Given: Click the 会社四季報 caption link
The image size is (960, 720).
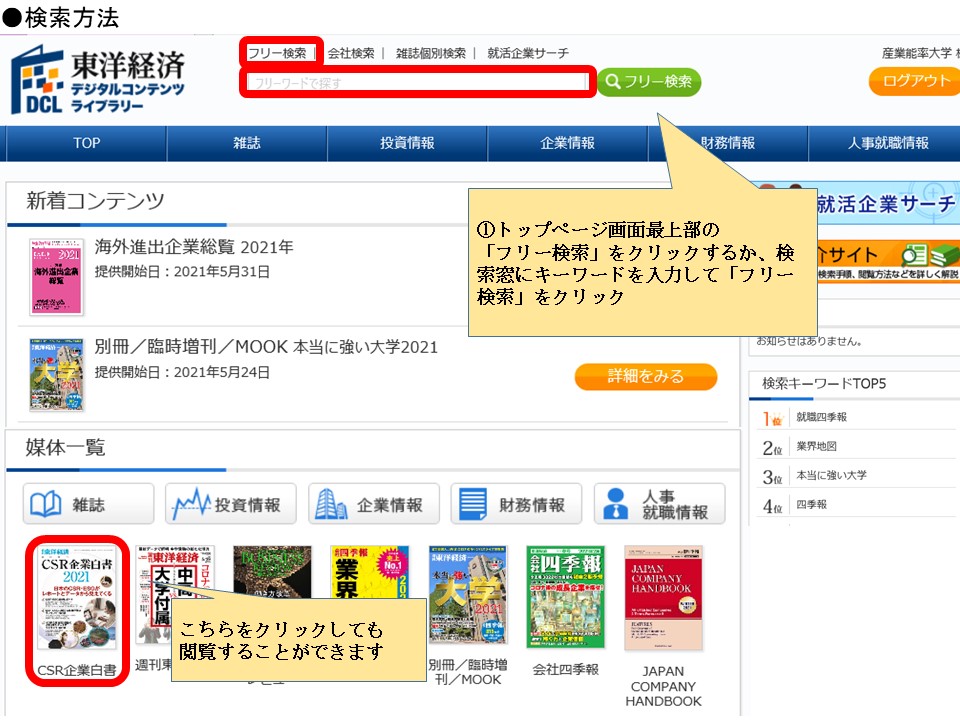Looking at the screenshot, I should [x=566, y=670].
